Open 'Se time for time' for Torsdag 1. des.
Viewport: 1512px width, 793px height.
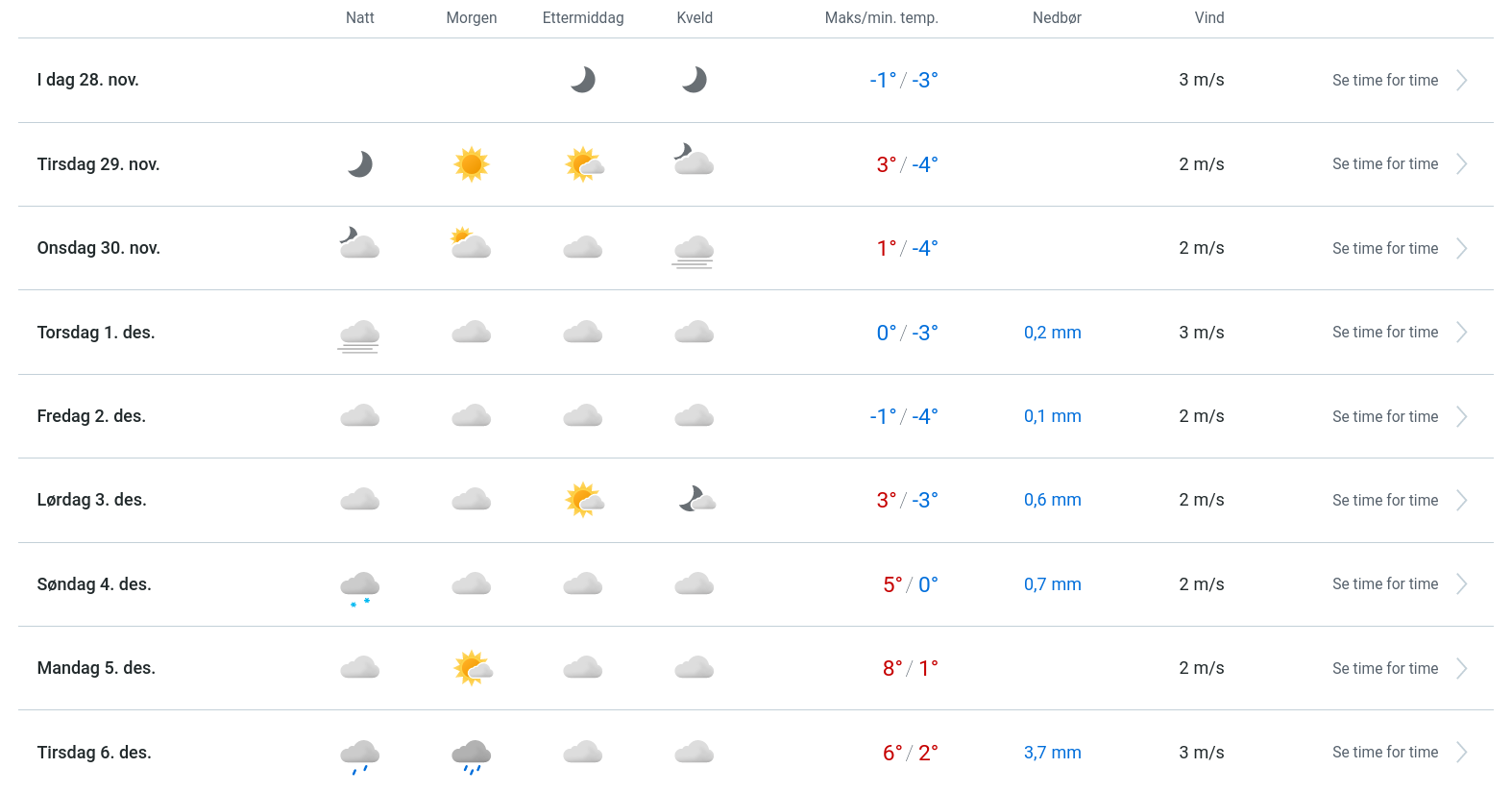(x=1384, y=333)
